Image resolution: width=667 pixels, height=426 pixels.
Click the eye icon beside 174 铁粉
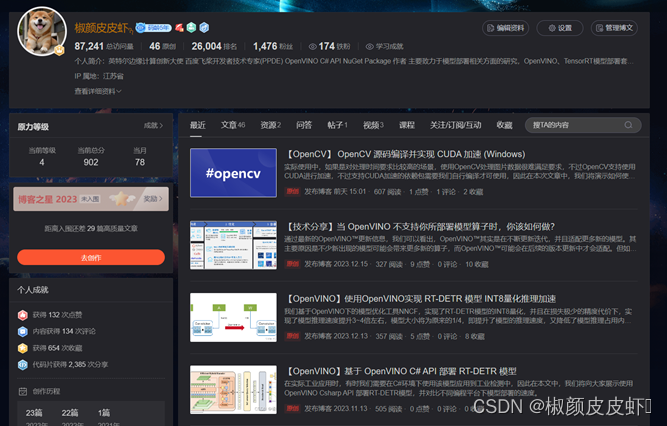(313, 46)
